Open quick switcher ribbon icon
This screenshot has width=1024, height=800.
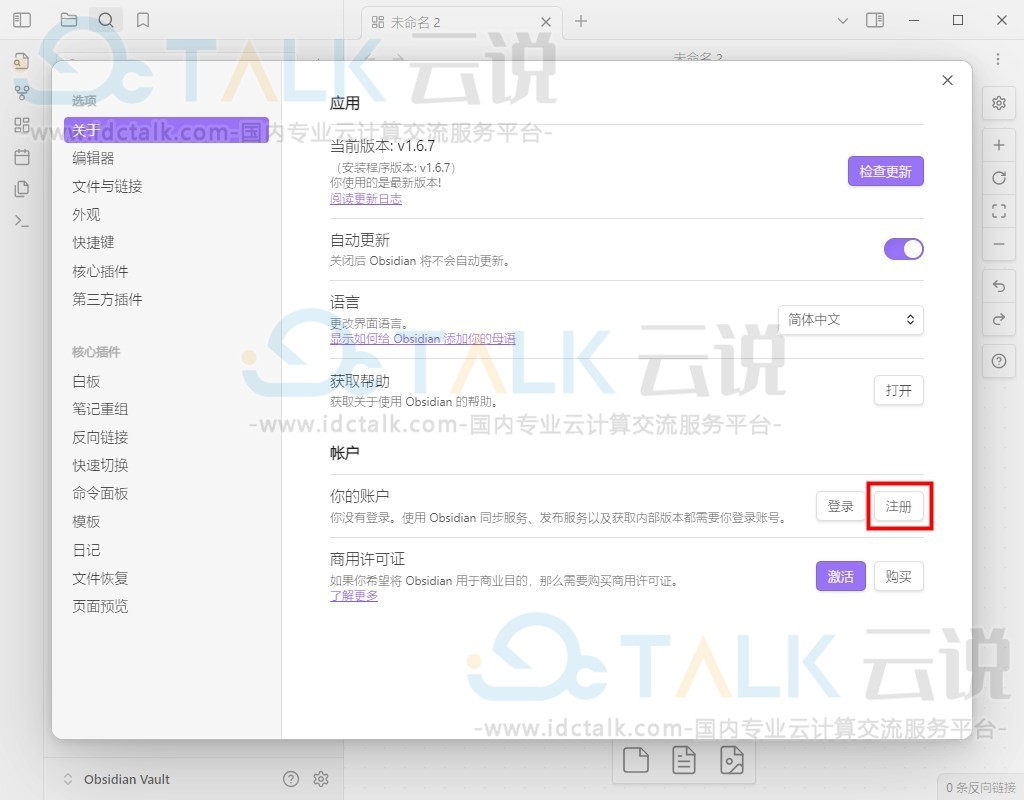[x=22, y=61]
